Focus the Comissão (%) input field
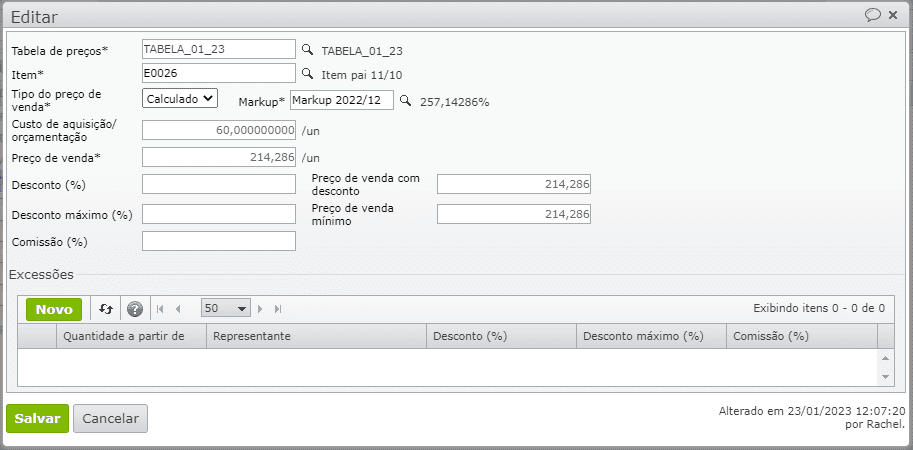 [x=219, y=241]
